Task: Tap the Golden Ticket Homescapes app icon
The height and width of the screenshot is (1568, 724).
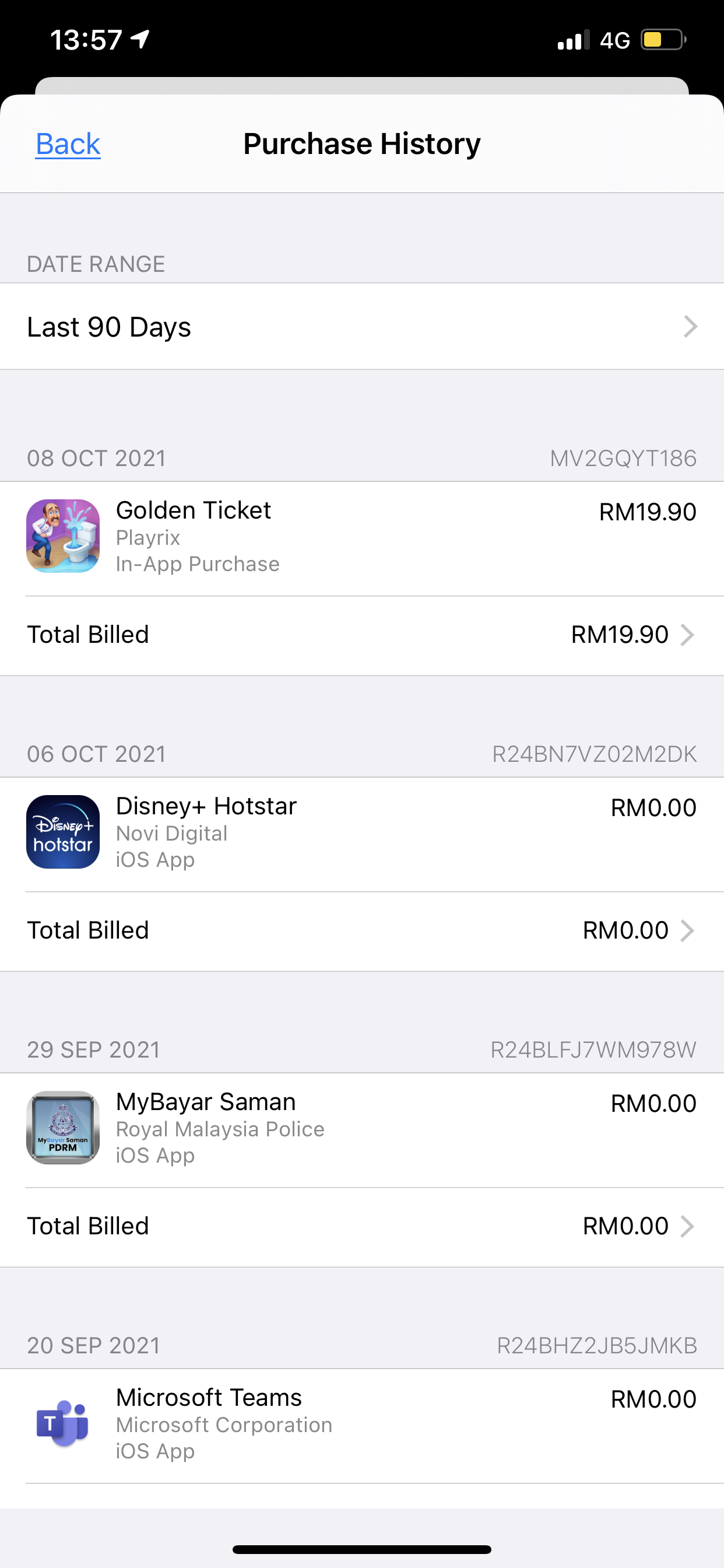Action: (x=63, y=536)
